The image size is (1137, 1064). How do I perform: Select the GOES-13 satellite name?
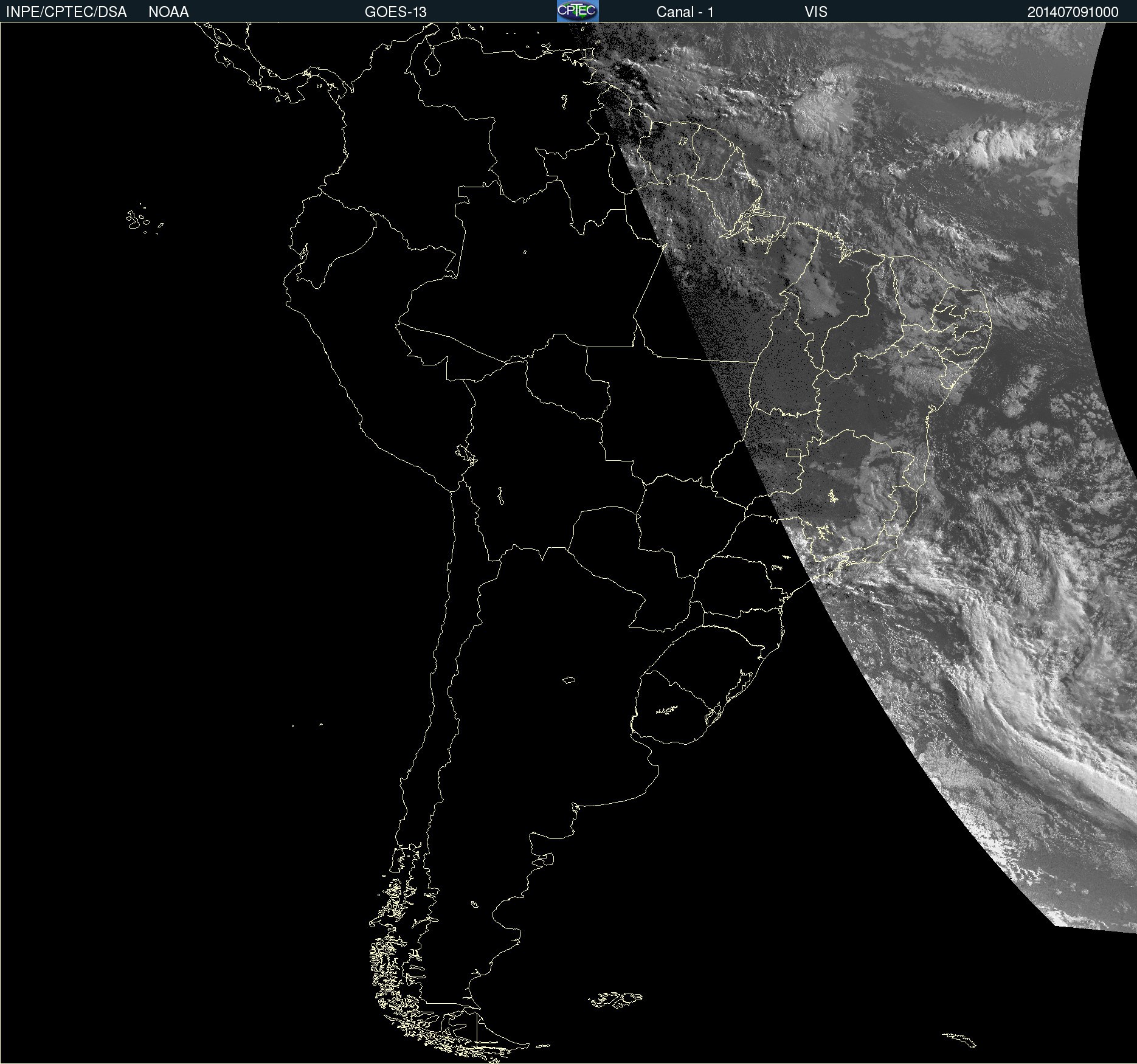pyautogui.click(x=396, y=12)
